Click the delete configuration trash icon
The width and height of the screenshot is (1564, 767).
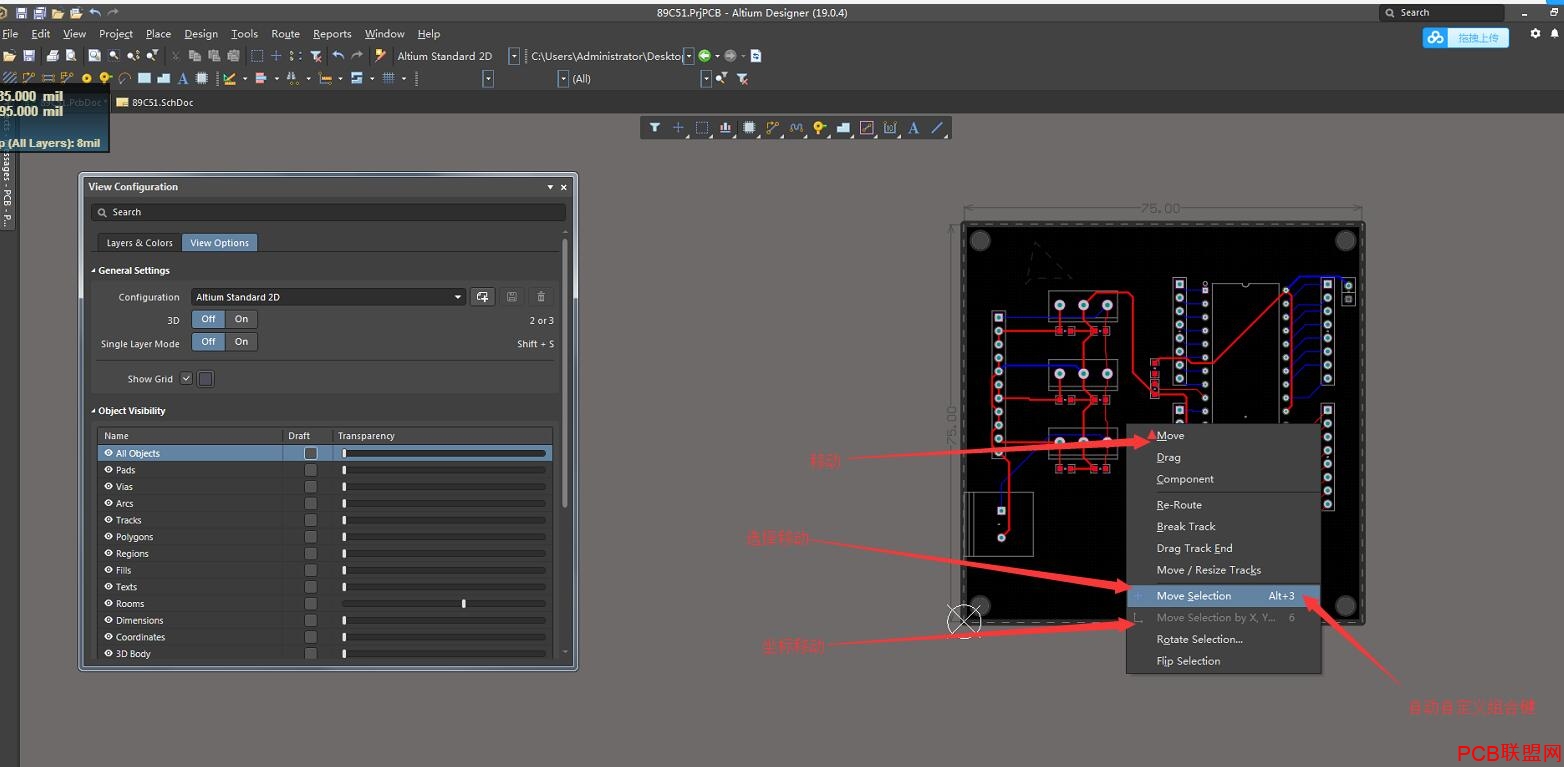[541, 297]
